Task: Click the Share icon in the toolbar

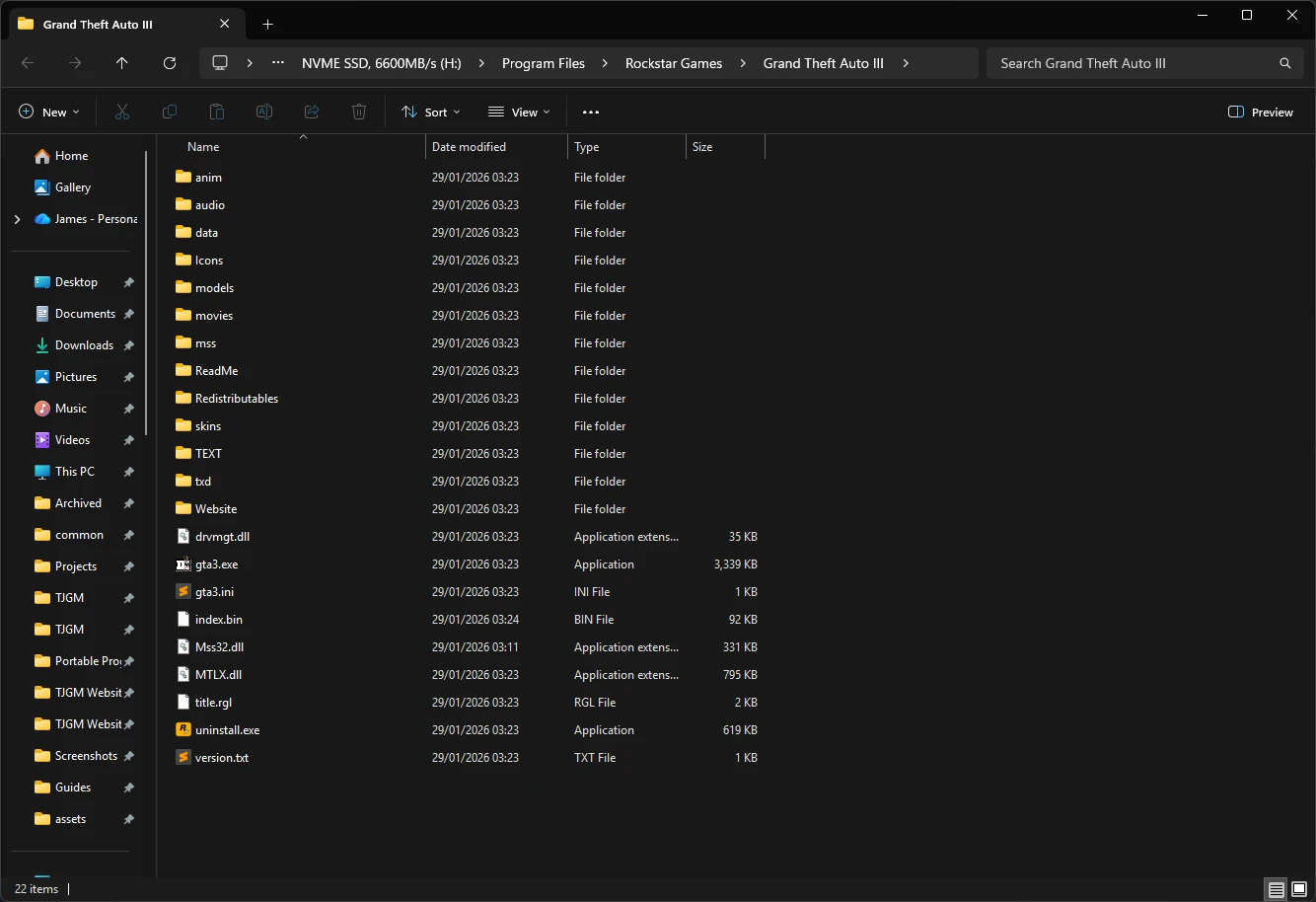Action: pyautogui.click(x=311, y=112)
